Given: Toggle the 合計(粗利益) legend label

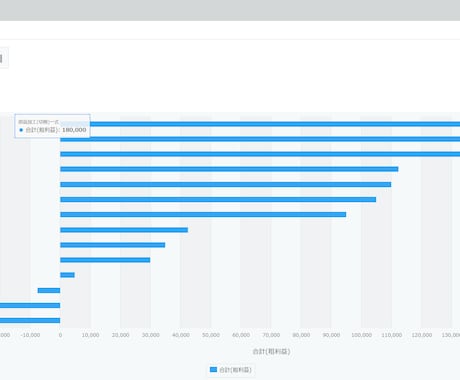Looking at the screenshot, I should 235,370.
